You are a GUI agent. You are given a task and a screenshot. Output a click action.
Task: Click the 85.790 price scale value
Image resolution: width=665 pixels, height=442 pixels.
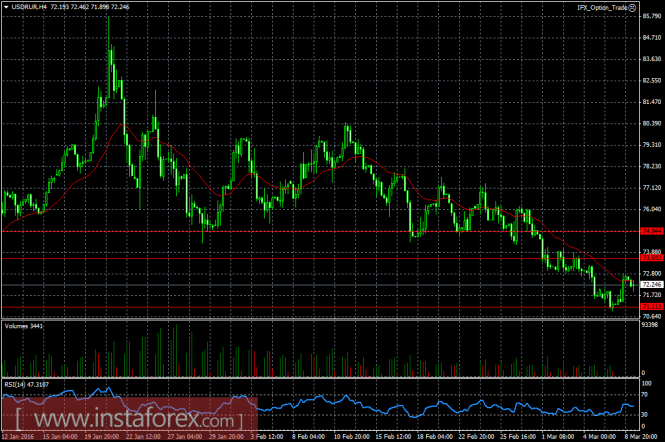652,16
